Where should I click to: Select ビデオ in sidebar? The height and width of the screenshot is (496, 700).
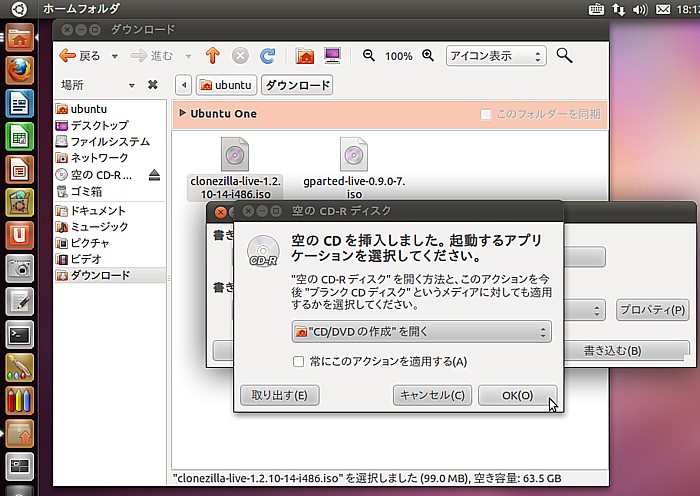tap(110, 259)
